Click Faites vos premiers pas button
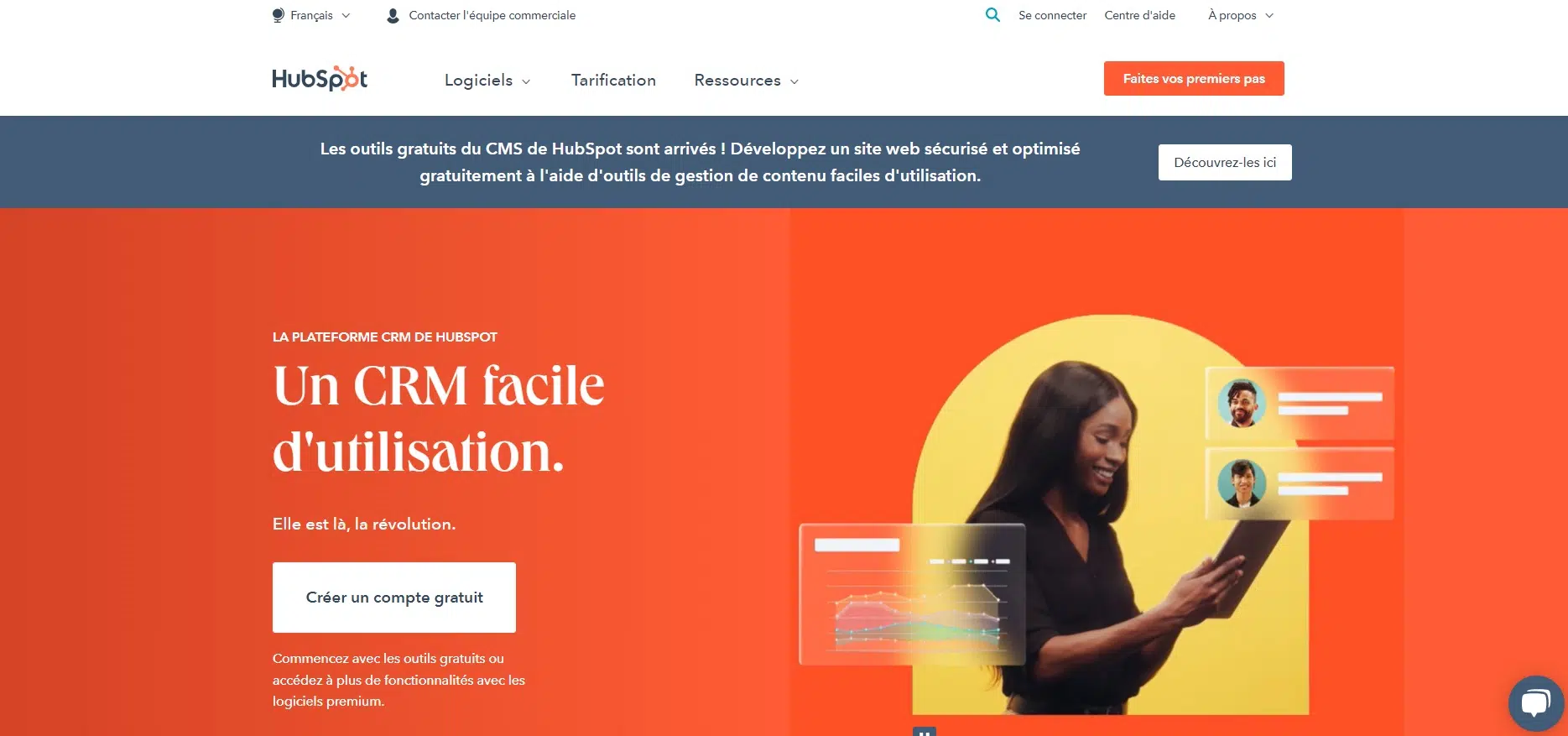This screenshot has width=1568, height=736. click(x=1194, y=78)
